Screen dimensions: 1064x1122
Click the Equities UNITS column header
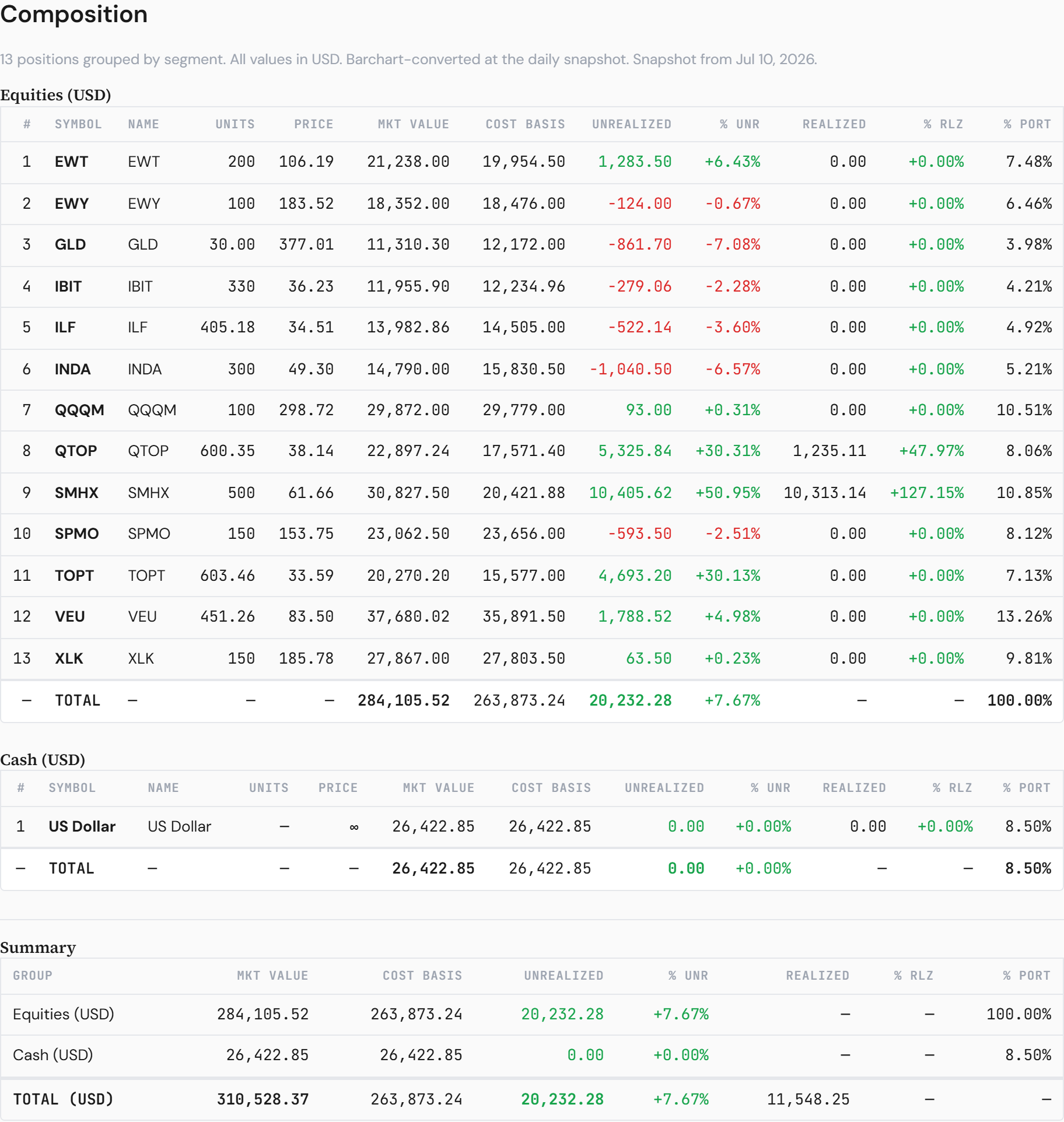tap(235, 124)
